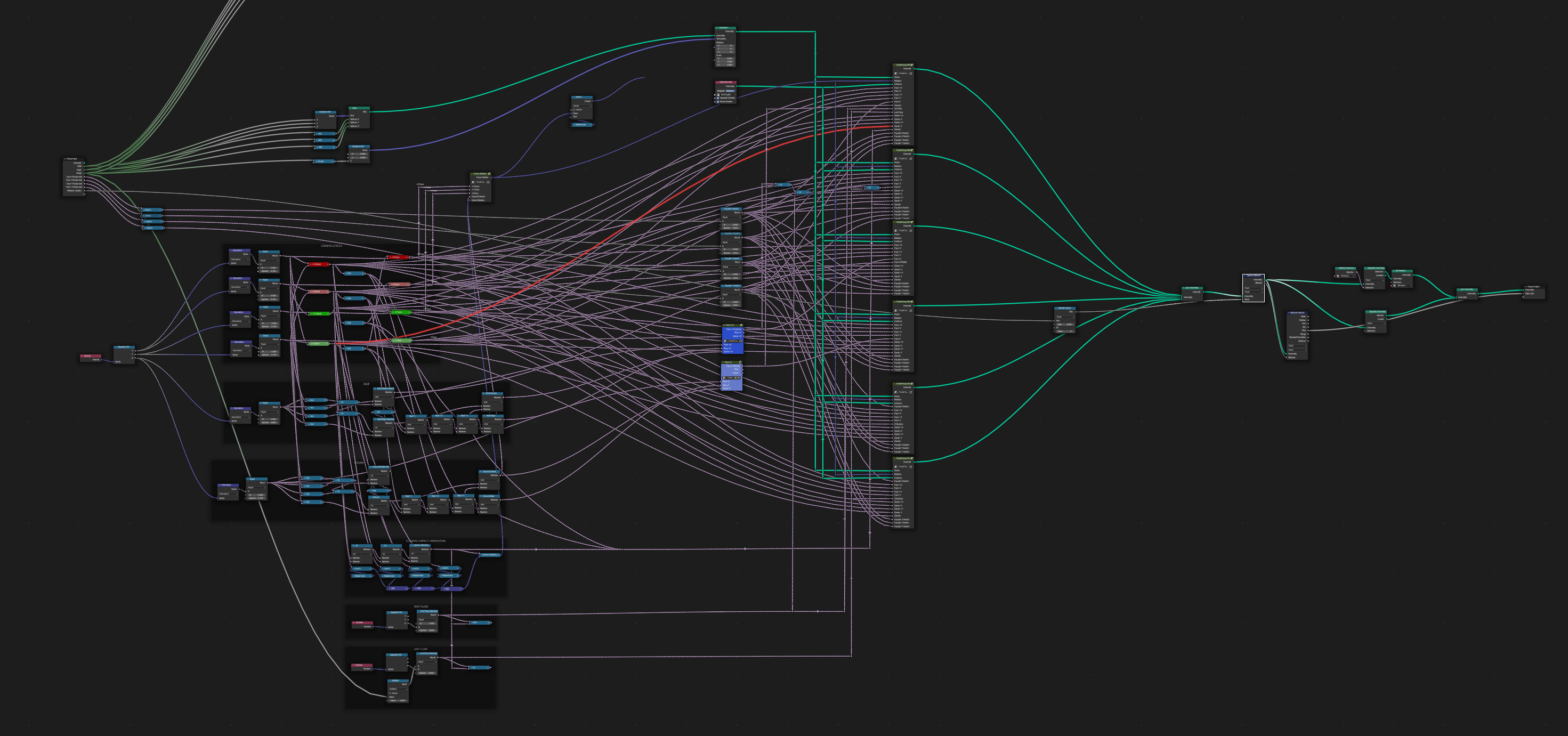Select the pink Normal input node

coord(91,358)
